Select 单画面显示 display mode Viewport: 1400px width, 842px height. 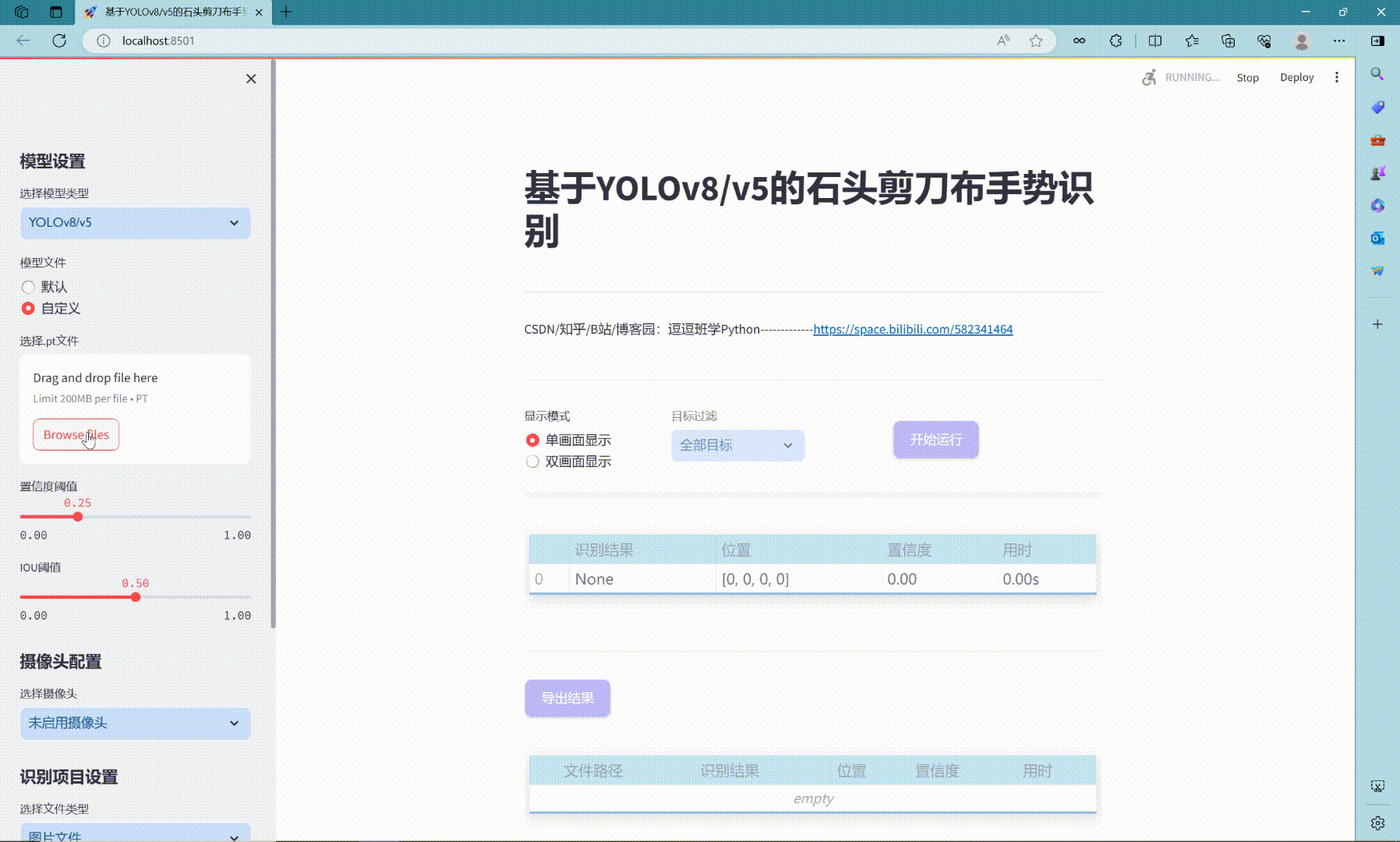[533, 440]
